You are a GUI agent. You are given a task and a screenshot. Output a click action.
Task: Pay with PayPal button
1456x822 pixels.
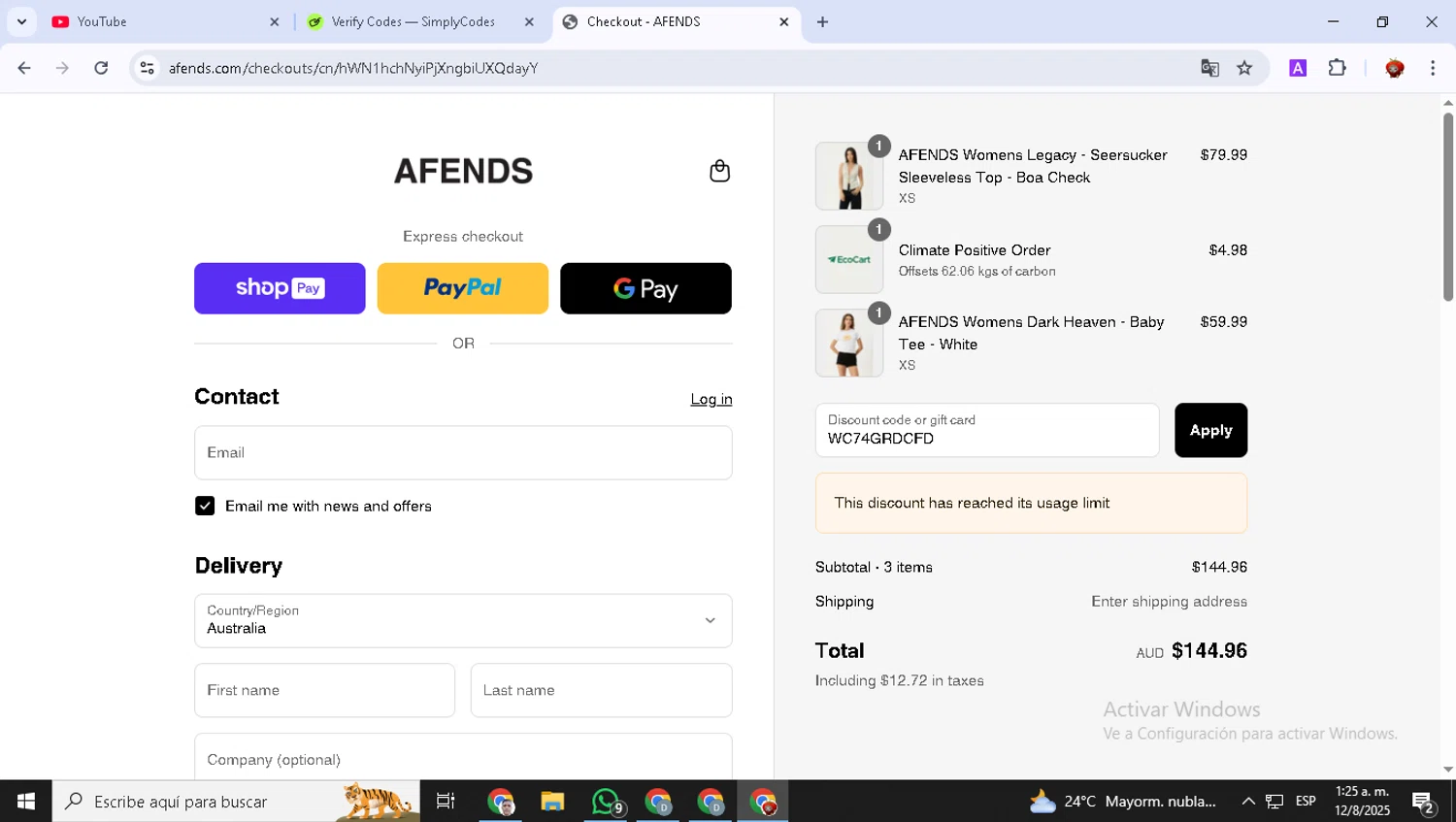point(463,288)
